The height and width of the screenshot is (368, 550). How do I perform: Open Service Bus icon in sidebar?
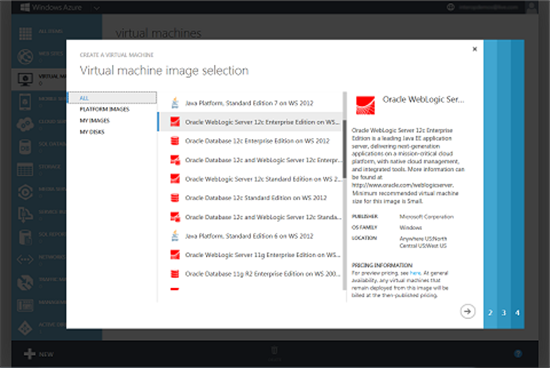tap(25, 214)
